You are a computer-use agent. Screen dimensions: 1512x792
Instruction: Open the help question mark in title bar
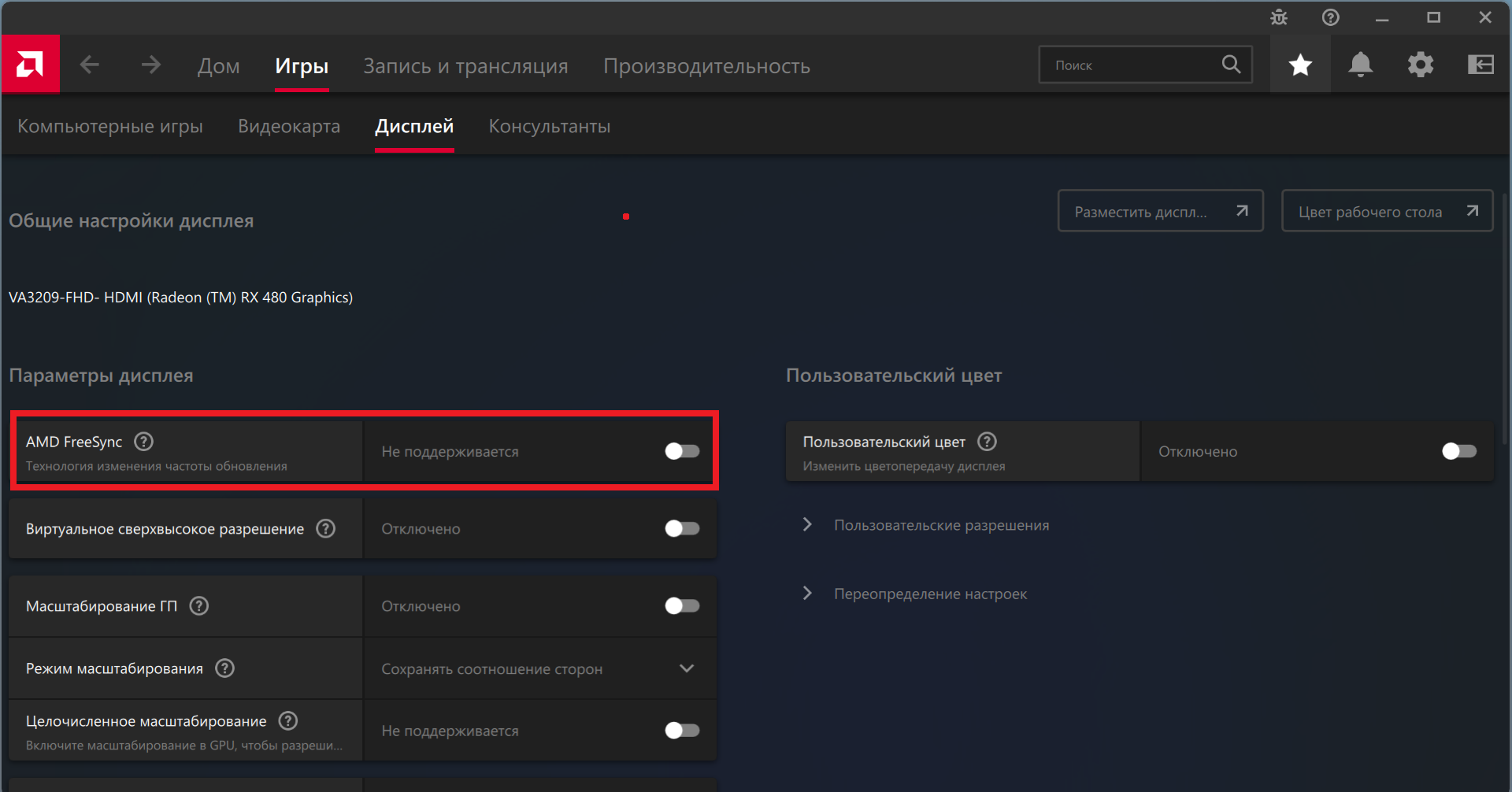1330,17
